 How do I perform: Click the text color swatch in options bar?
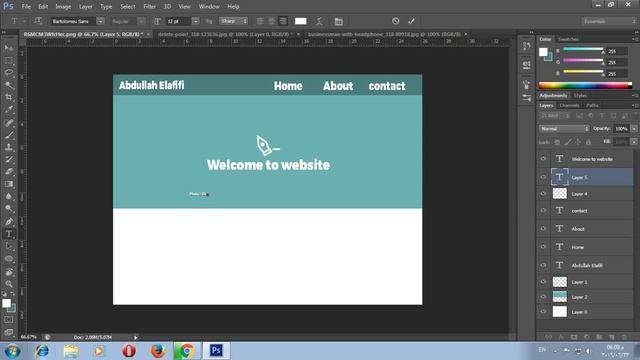click(300, 21)
